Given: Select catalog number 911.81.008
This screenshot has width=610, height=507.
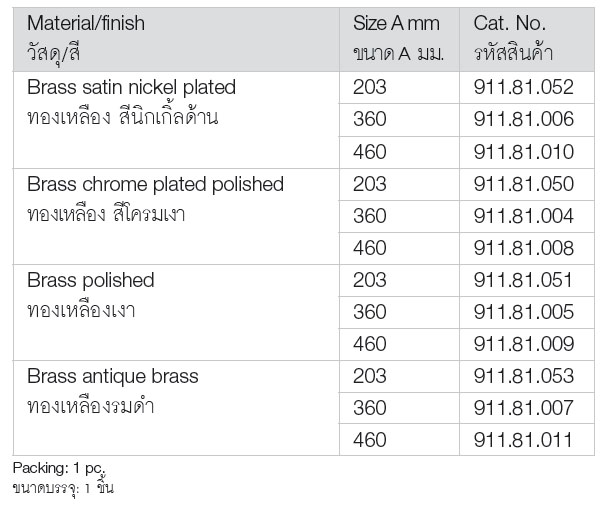Looking at the screenshot, I should [x=523, y=248].
